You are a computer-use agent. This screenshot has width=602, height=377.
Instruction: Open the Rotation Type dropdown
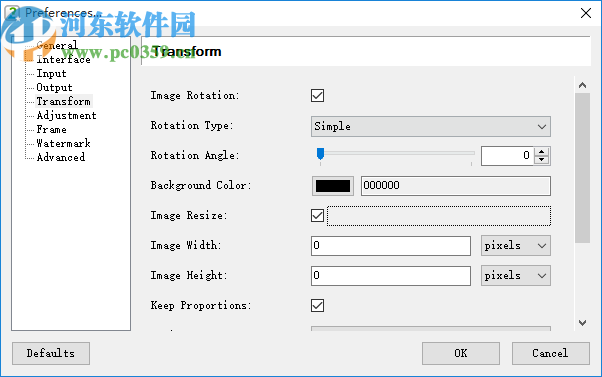[431, 126]
